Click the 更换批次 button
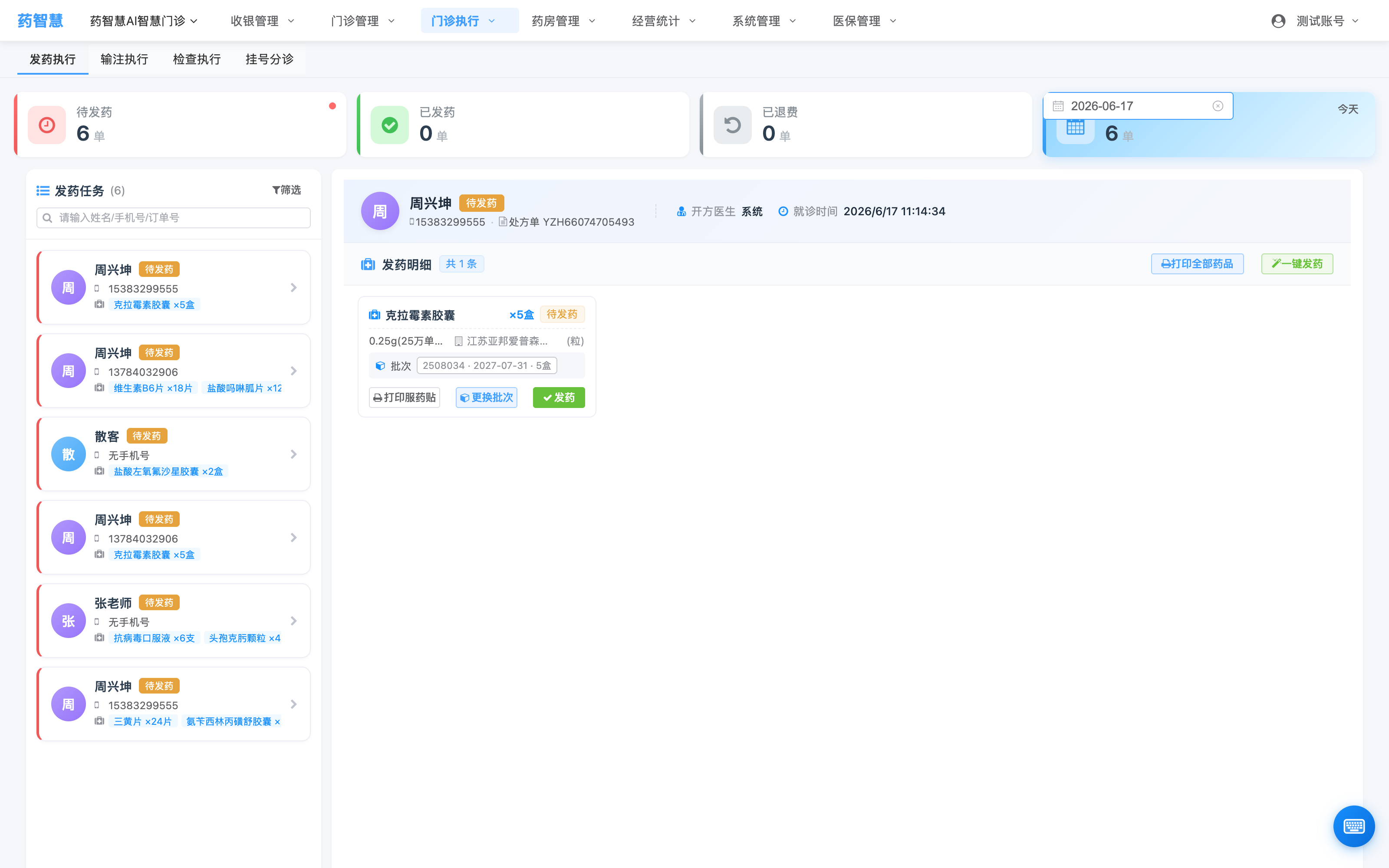Image resolution: width=1389 pixels, height=868 pixels. click(x=486, y=397)
